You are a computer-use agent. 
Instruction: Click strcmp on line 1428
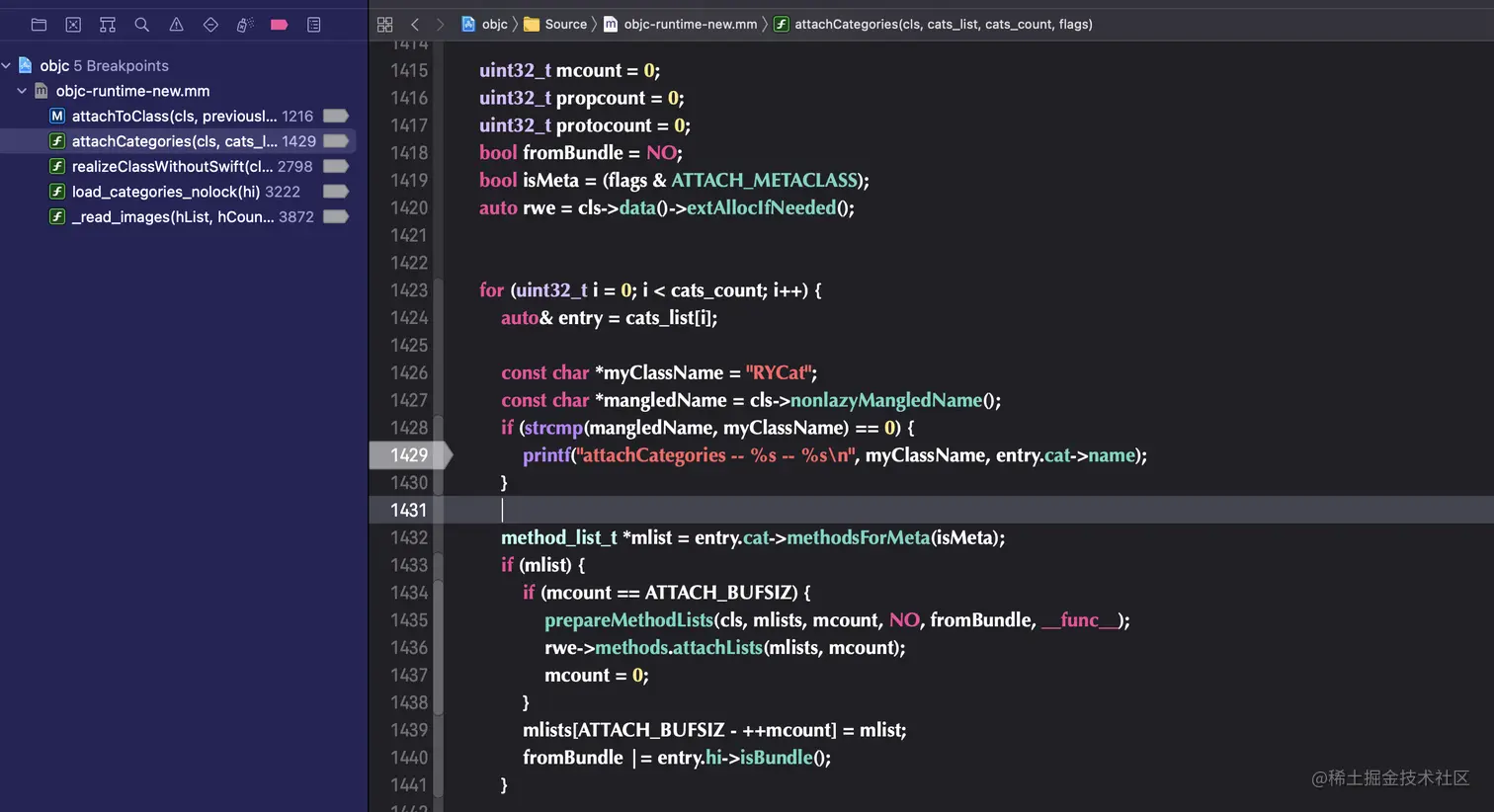552,428
